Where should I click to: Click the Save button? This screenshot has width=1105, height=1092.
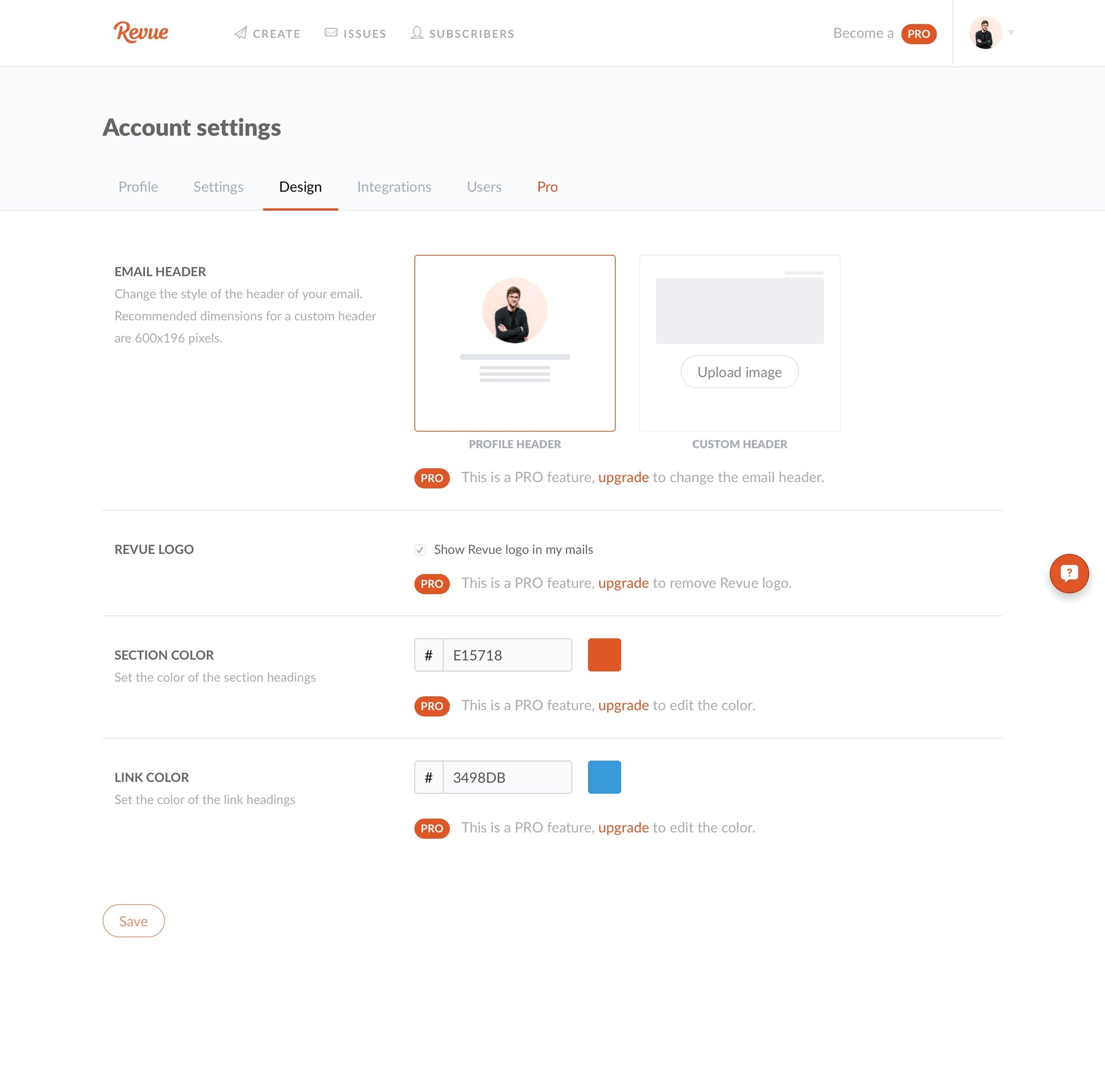pyautogui.click(x=134, y=920)
